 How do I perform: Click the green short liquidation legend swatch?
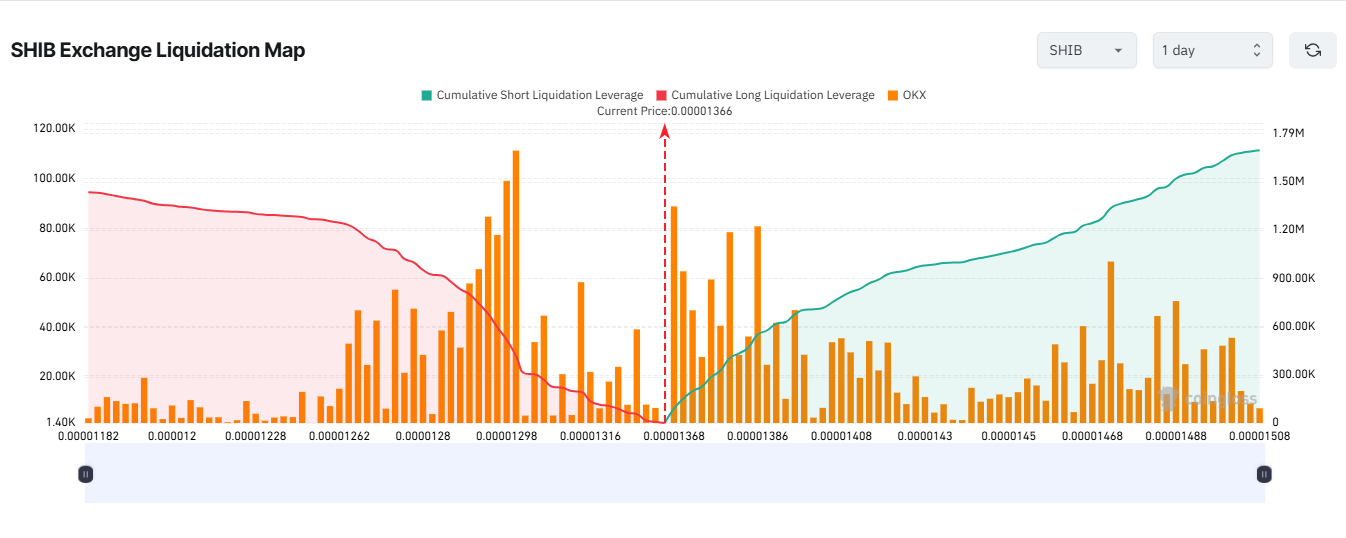[x=427, y=95]
